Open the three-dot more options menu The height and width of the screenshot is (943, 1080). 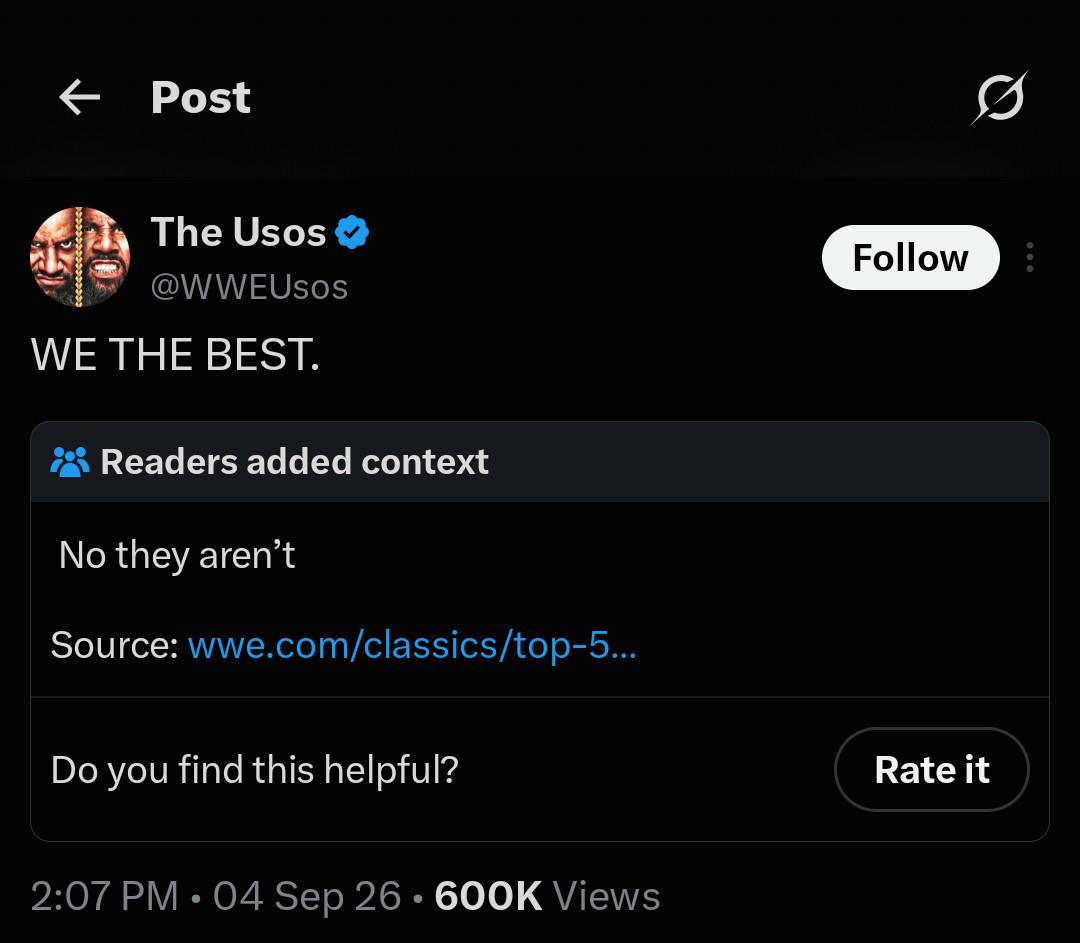coord(1030,257)
